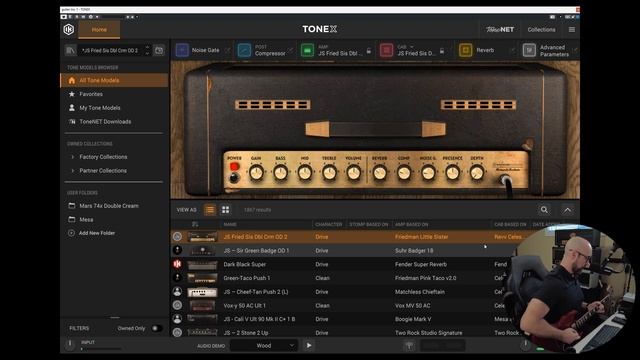Open the search magnifier in results bar
Image resolution: width=640 pixels, height=360 pixels.
click(x=544, y=210)
